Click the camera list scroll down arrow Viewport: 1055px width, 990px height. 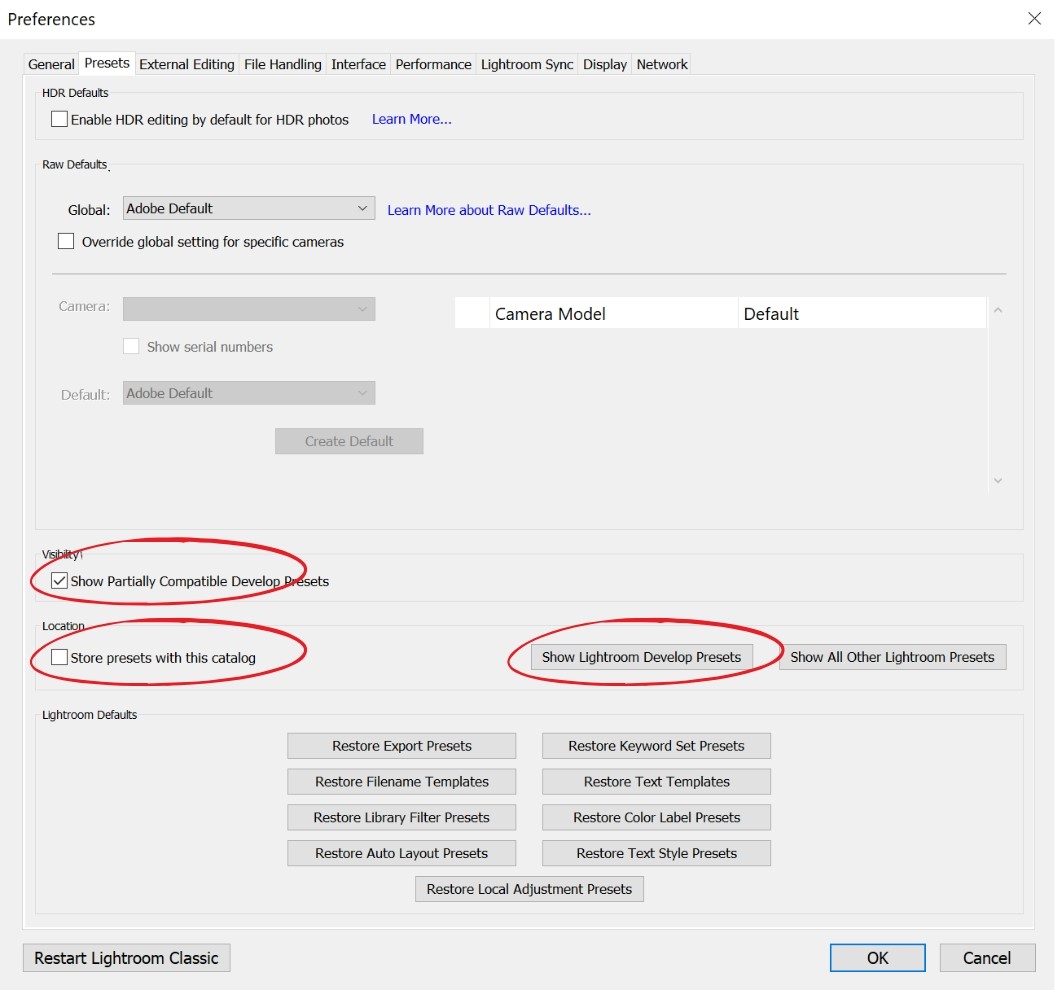(x=998, y=481)
